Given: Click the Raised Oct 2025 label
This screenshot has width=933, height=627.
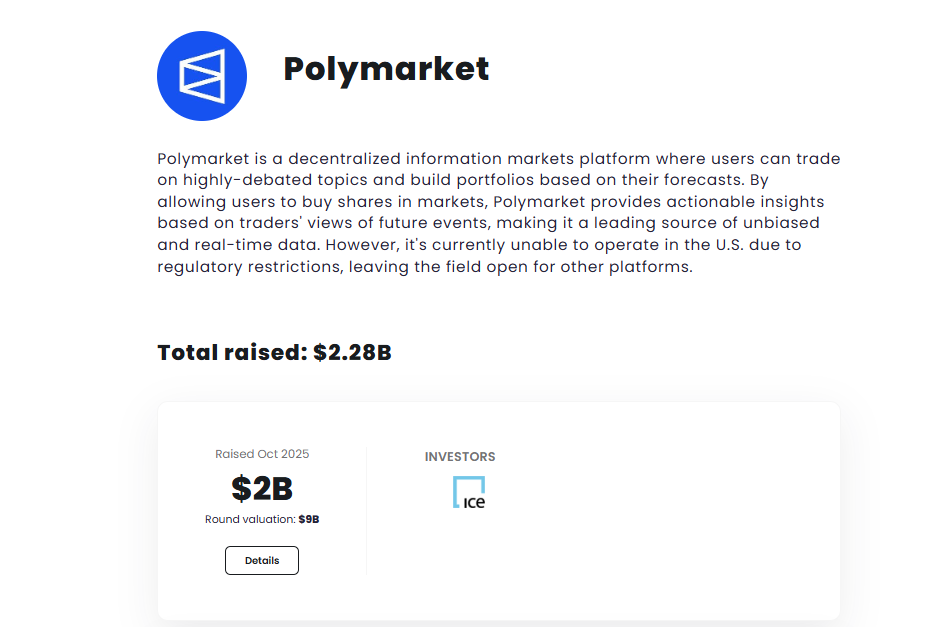Looking at the screenshot, I should click(x=262, y=454).
